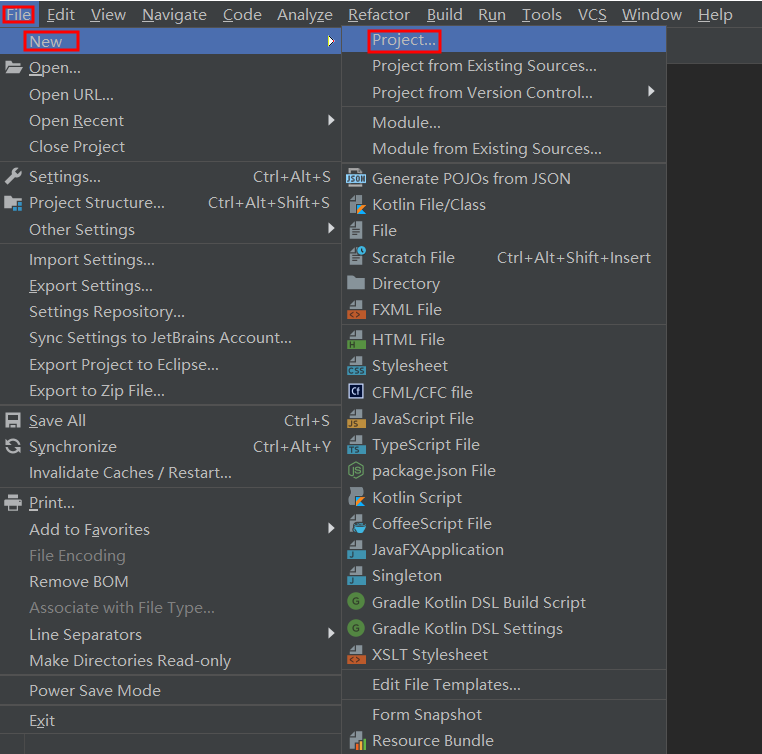The height and width of the screenshot is (754, 762).
Task: Open the Analyze menu
Action: pyautogui.click(x=305, y=15)
